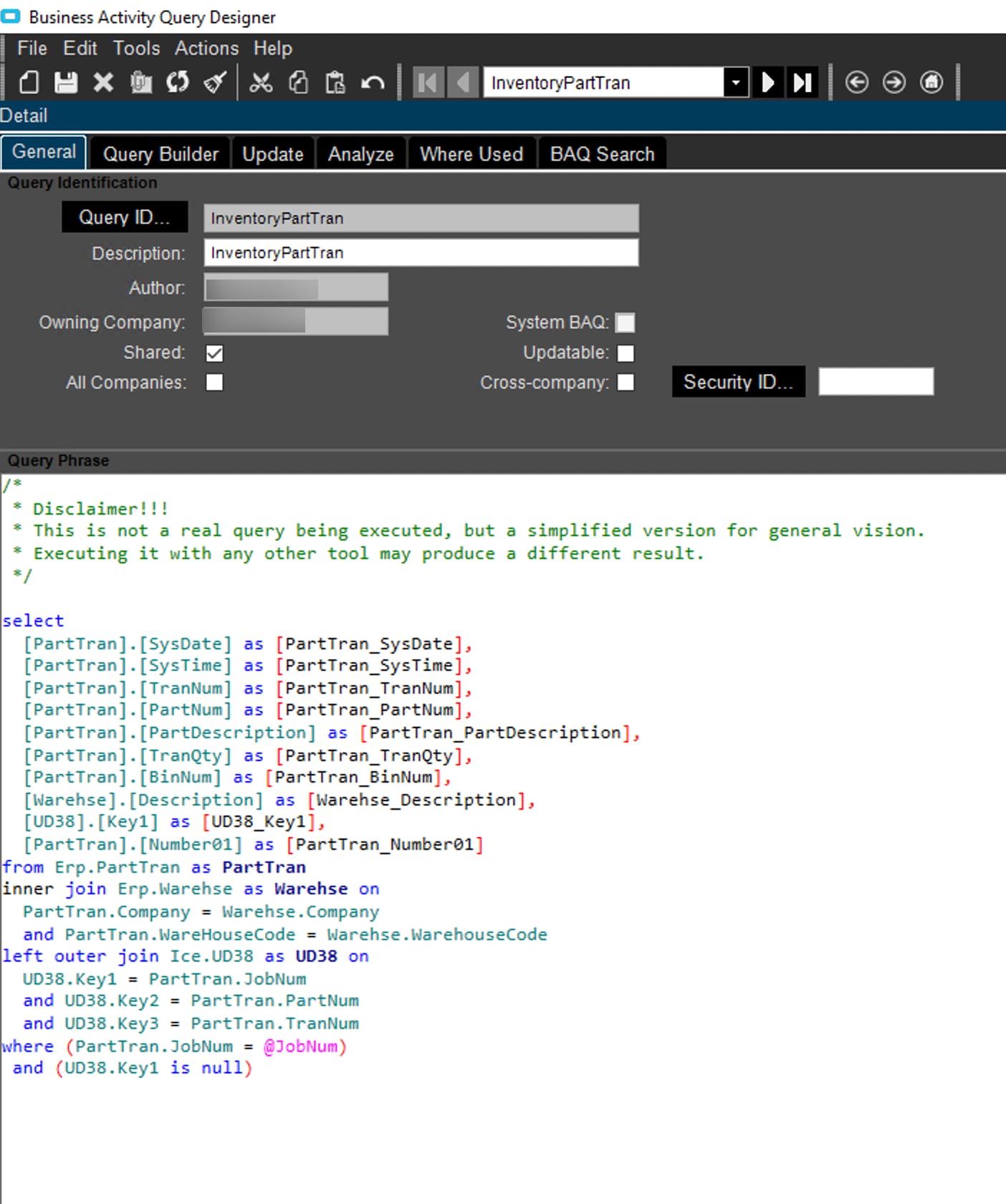1006x1204 pixels.
Task: Save the query with the floppy disk icon
Action: click(x=66, y=82)
